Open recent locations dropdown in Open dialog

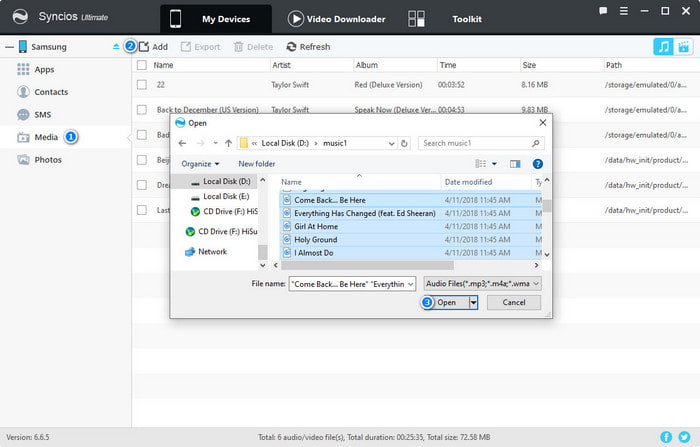point(215,143)
